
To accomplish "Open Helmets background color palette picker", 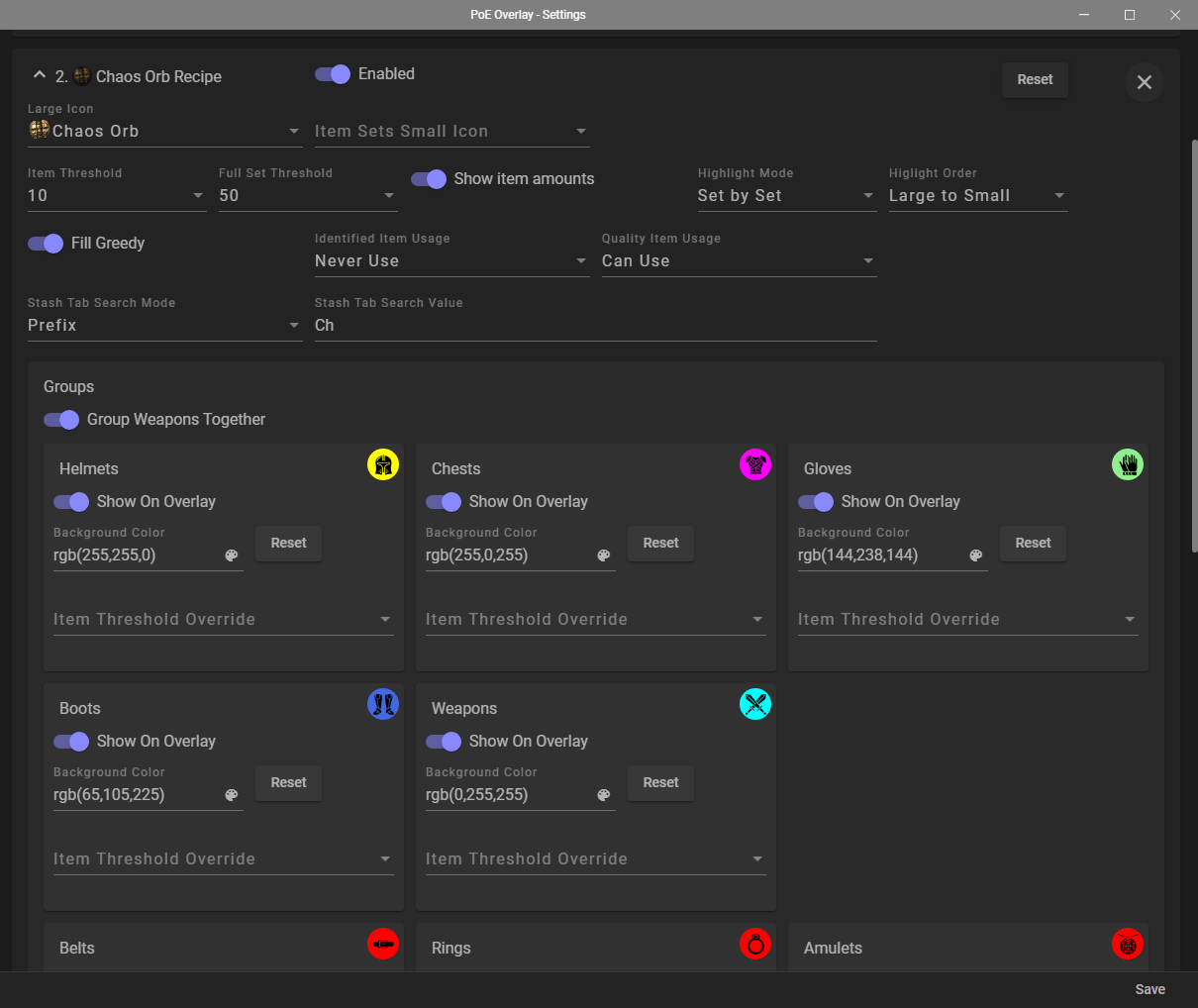I will coord(232,555).
